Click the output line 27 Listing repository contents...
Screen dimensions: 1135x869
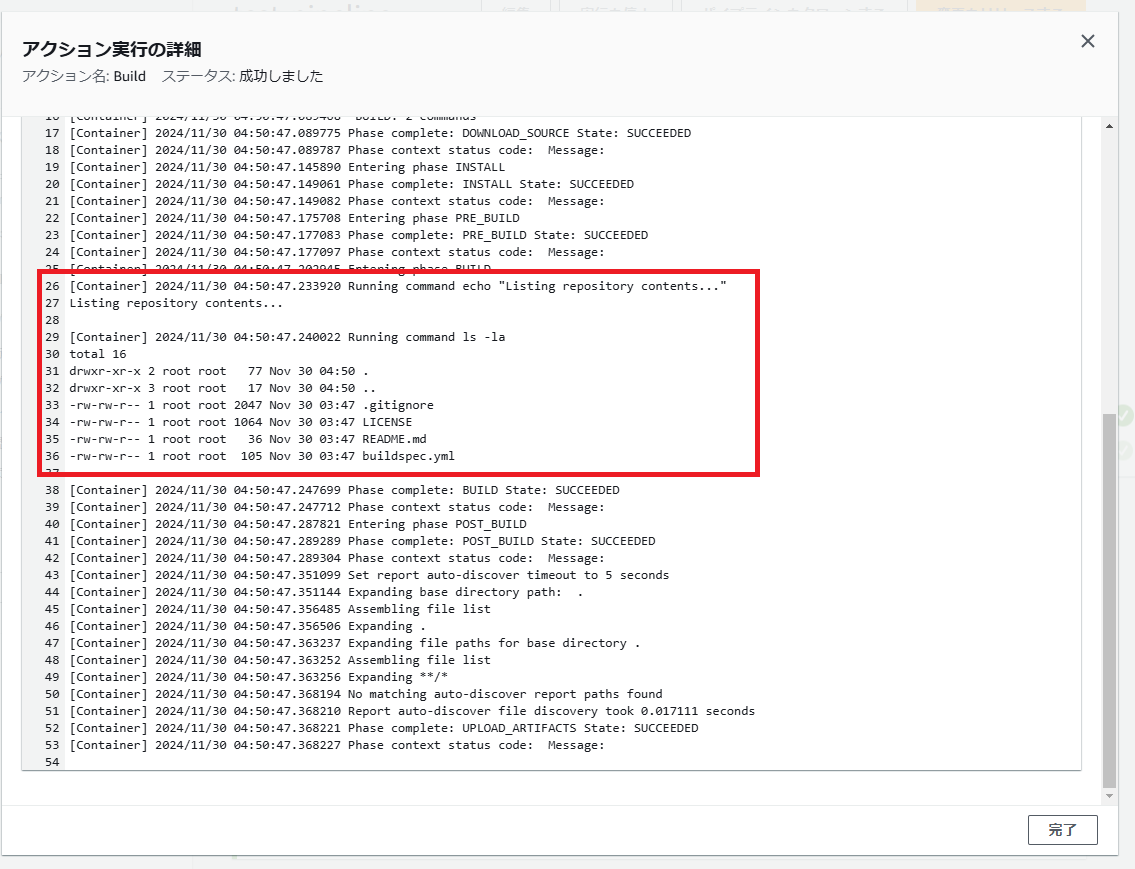click(176, 303)
